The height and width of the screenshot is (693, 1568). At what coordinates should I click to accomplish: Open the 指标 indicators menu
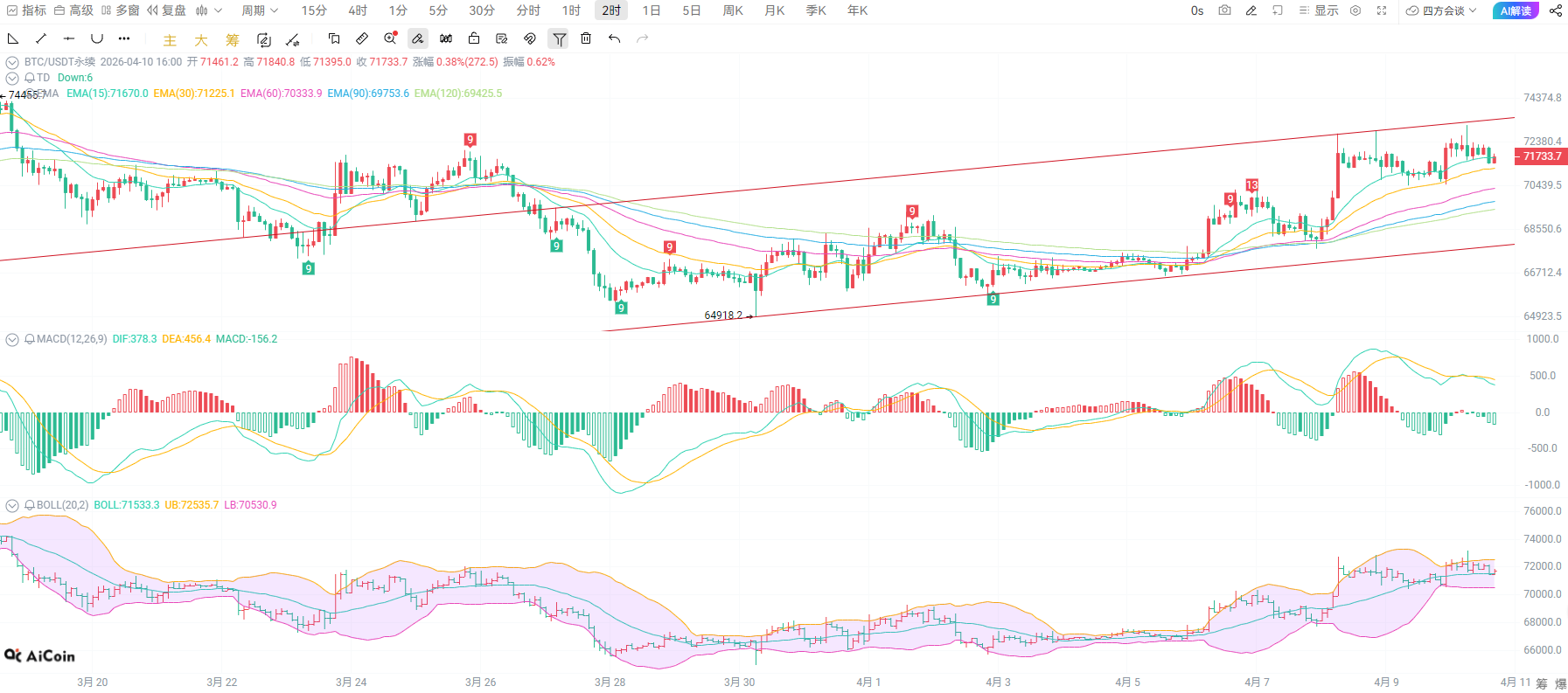click(x=26, y=10)
